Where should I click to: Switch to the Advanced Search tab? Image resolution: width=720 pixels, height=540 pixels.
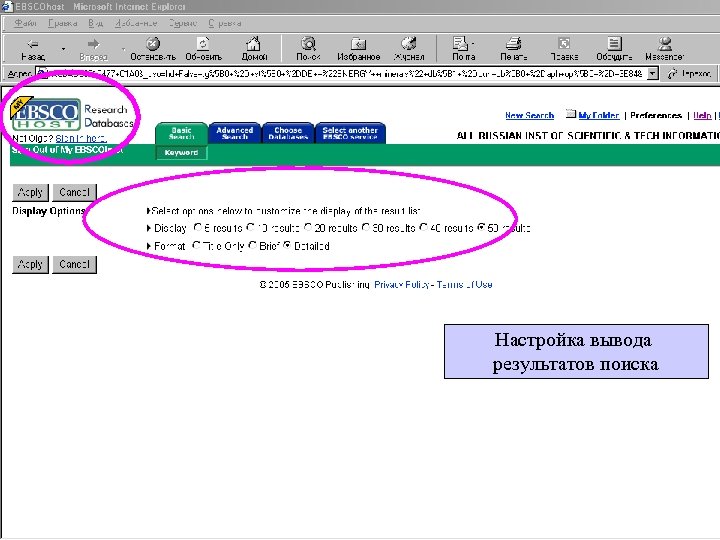point(235,133)
